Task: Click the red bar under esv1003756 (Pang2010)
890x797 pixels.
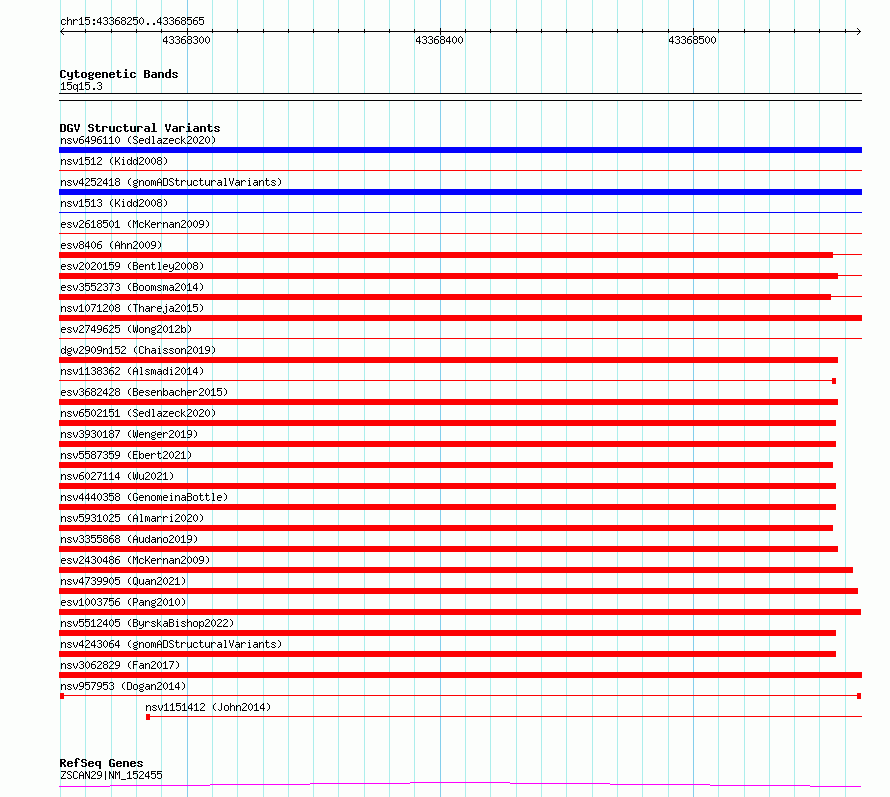Action: (460, 612)
